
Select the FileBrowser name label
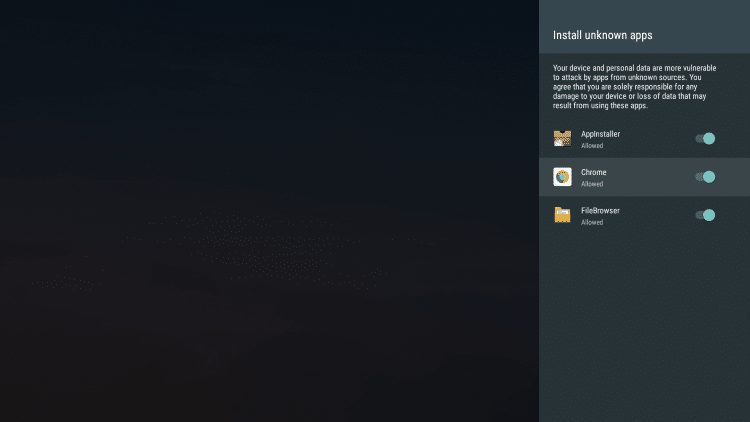pyautogui.click(x=601, y=210)
